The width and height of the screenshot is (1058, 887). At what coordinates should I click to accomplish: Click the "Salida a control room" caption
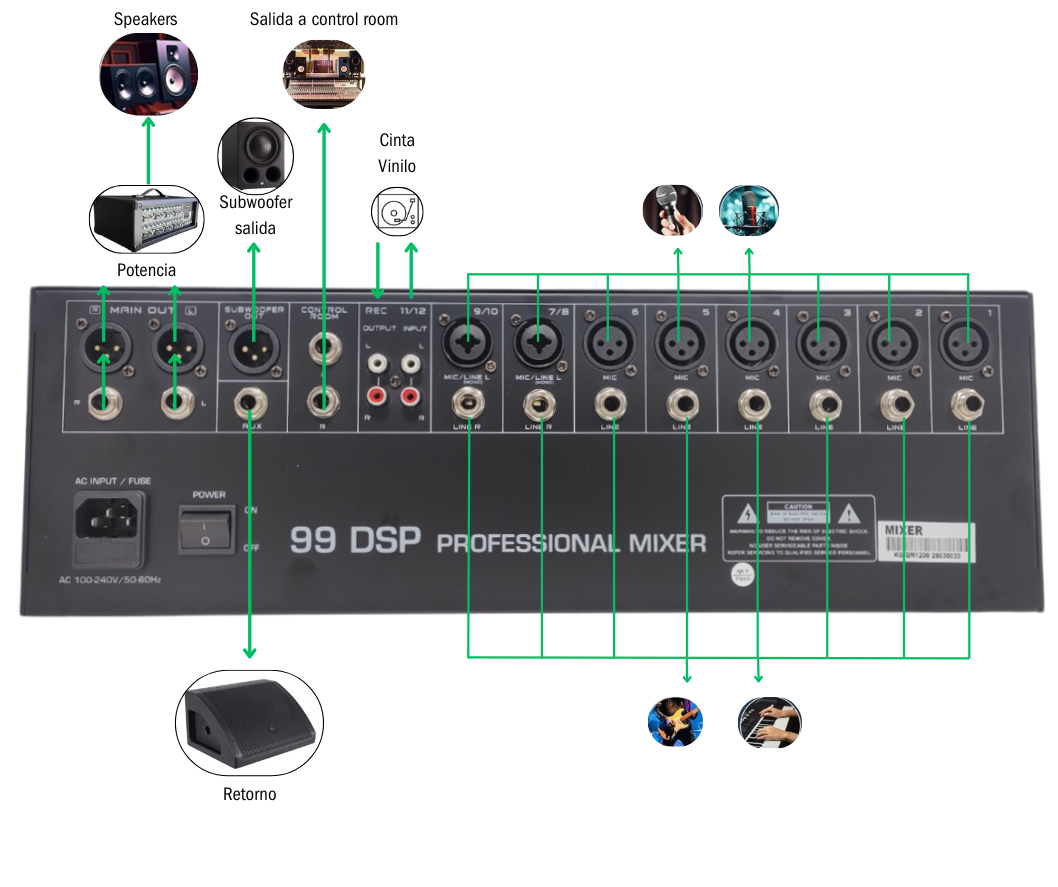[324, 19]
